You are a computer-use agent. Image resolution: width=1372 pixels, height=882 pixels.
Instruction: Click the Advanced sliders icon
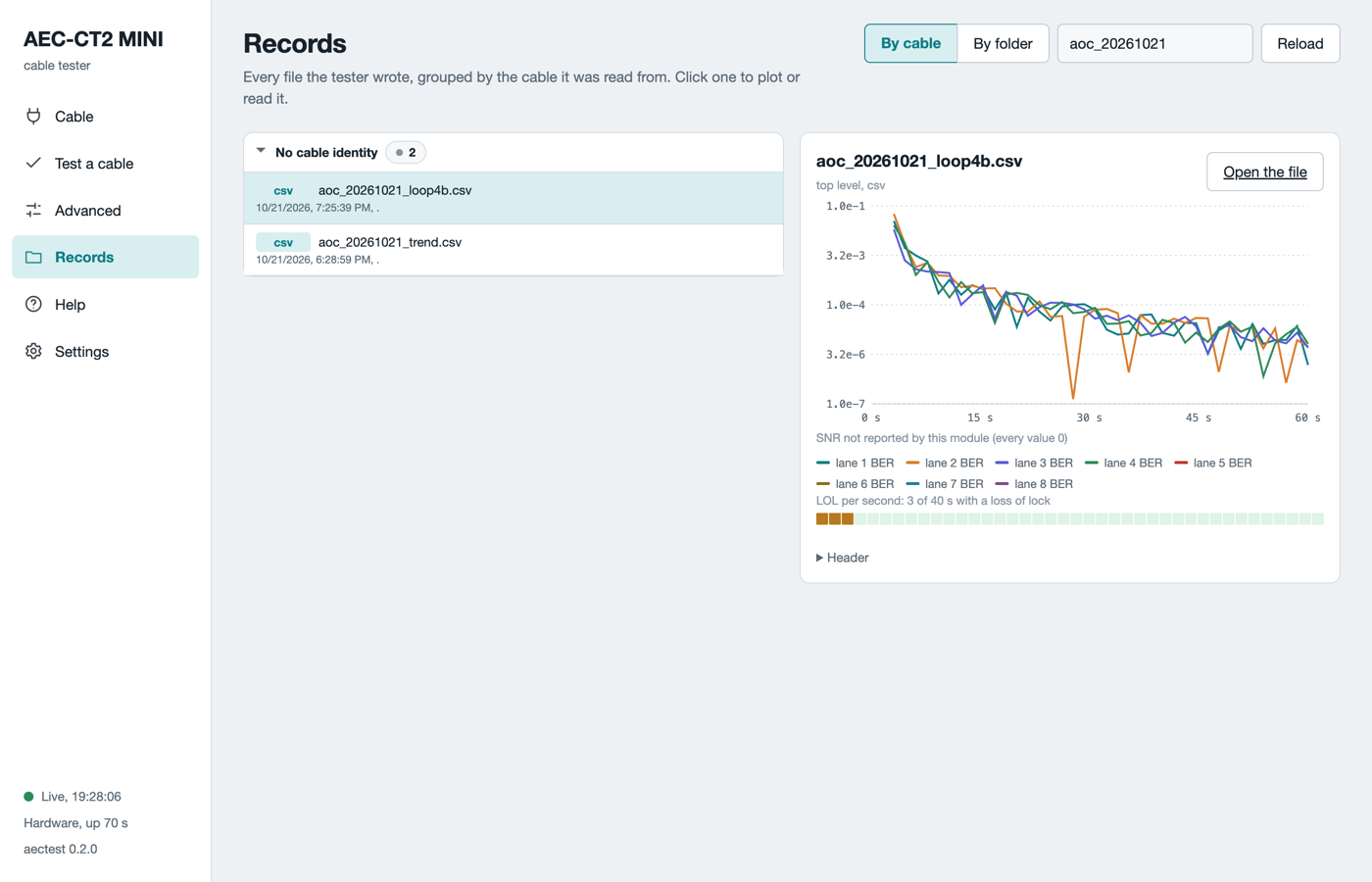33,210
